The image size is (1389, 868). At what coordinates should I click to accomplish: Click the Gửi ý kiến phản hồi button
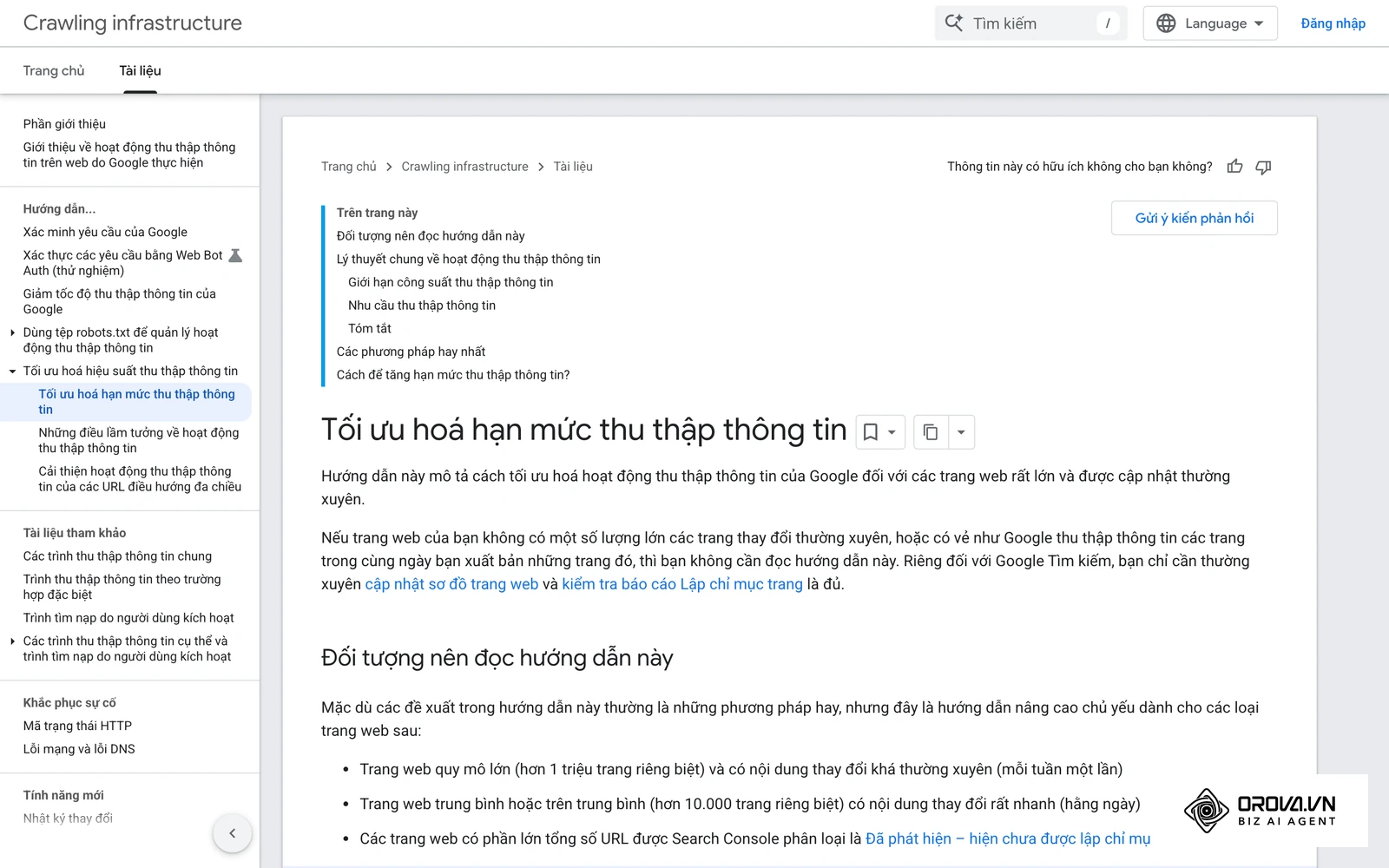(1194, 218)
